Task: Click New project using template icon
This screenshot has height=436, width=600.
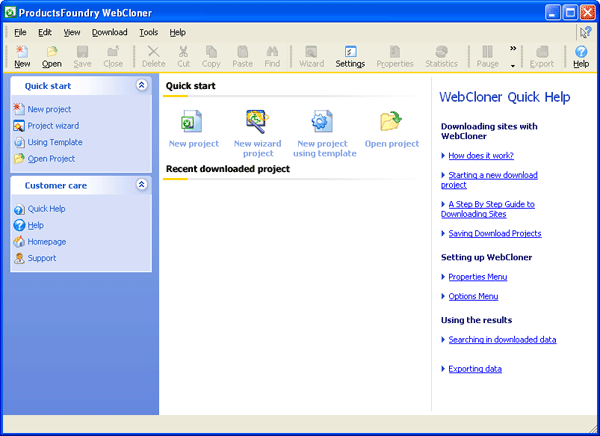Action: [322, 121]
